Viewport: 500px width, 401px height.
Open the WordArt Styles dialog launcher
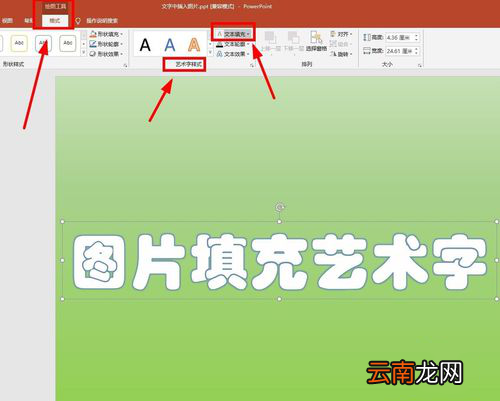[252, 65]
